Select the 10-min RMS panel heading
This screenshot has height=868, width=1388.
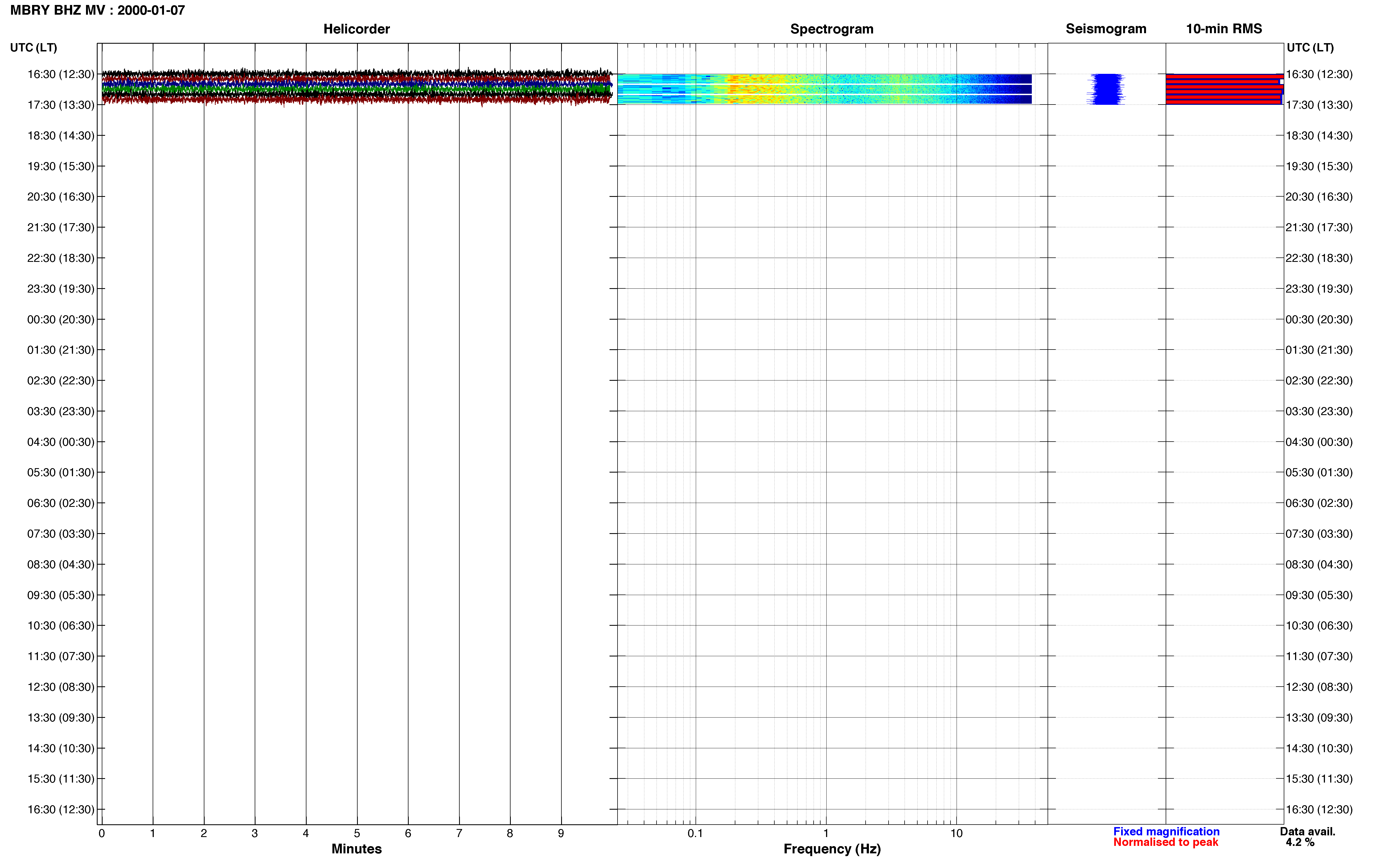pyautogui.click(x=1224, y=29)
